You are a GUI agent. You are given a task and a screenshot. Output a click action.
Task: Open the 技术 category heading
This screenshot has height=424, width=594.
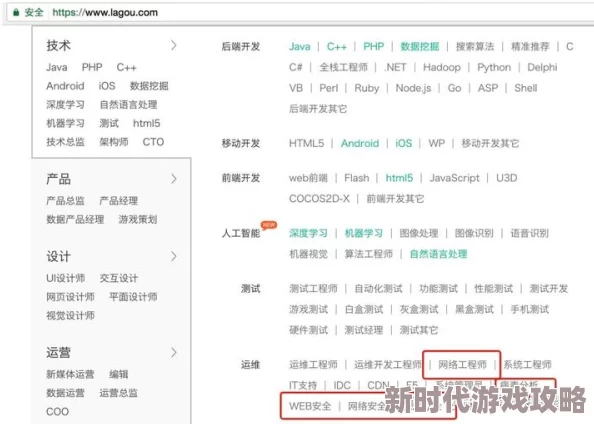[x=58, y=45]
